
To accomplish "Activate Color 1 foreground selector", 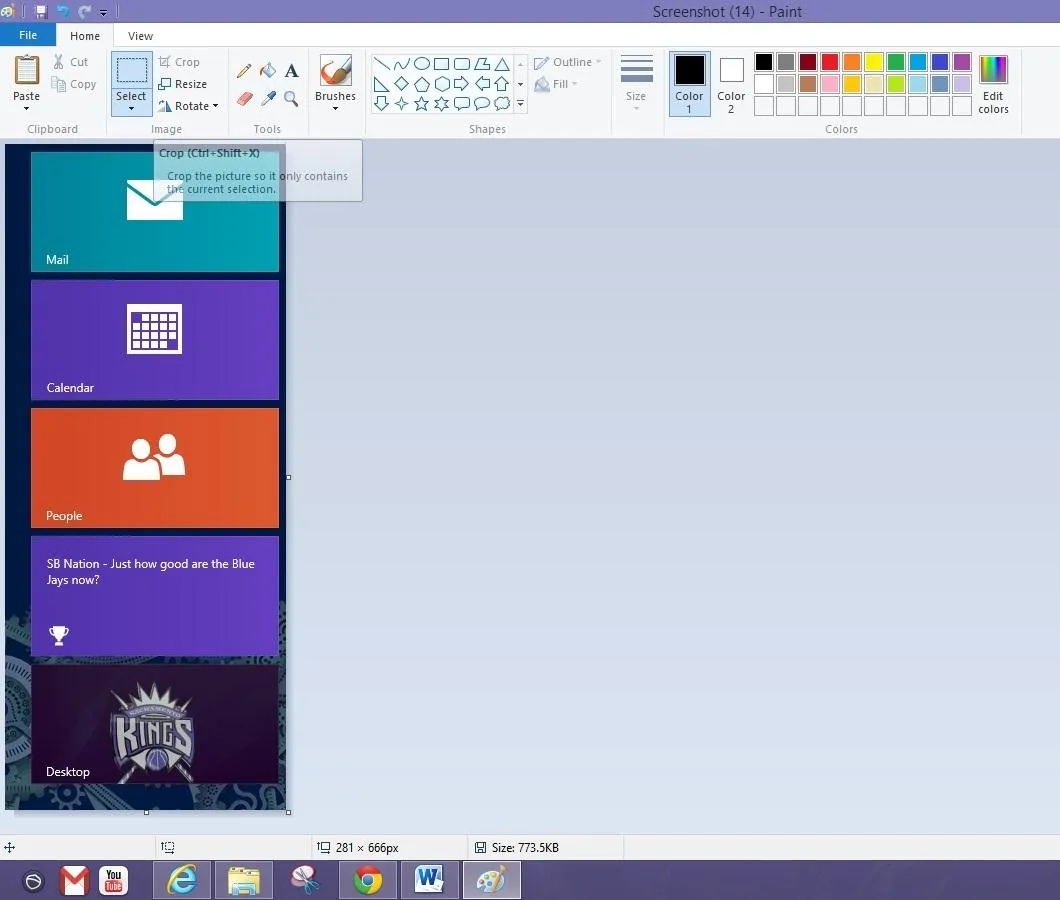I will 690,84.
